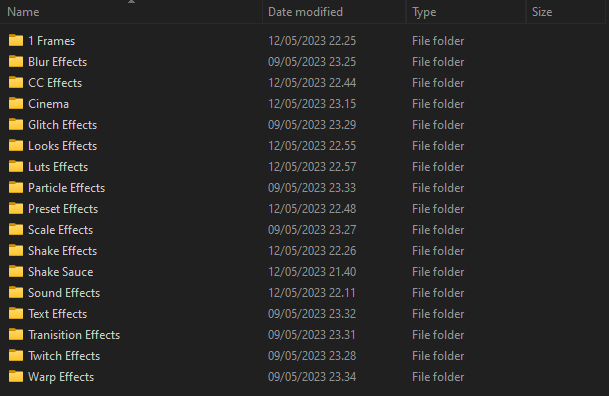Select the Particle Effects folder icon
Screen dimensions: 609x396
(x=16, y=187)
